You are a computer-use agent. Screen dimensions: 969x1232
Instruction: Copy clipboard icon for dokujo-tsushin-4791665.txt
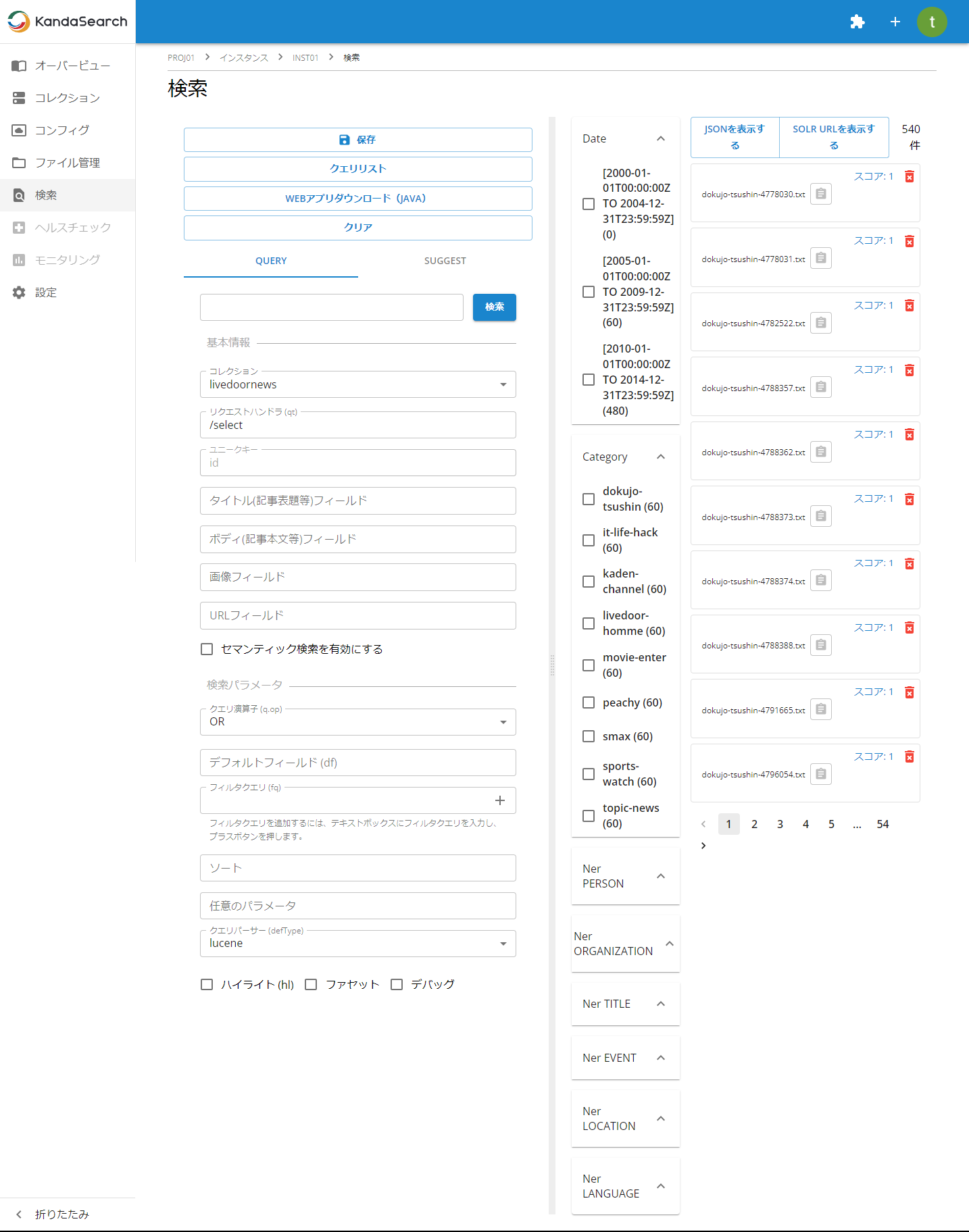(821, 709)
